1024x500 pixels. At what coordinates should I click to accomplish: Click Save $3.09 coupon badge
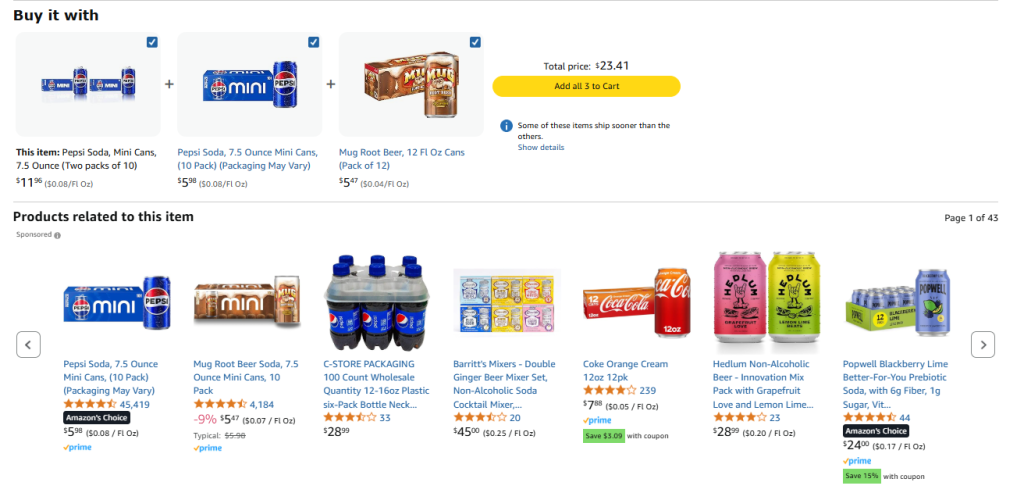[604, 436]
